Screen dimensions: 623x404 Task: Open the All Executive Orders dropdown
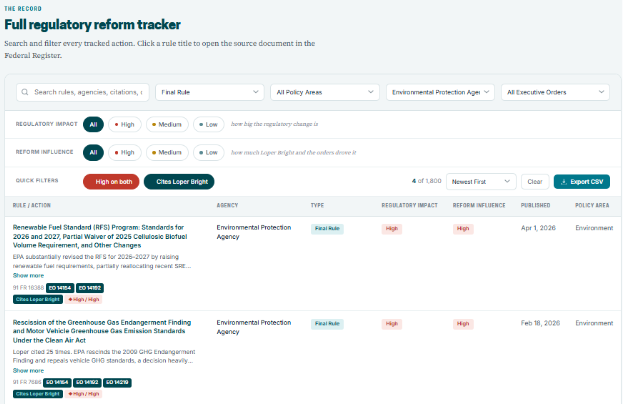coord(555,92)
